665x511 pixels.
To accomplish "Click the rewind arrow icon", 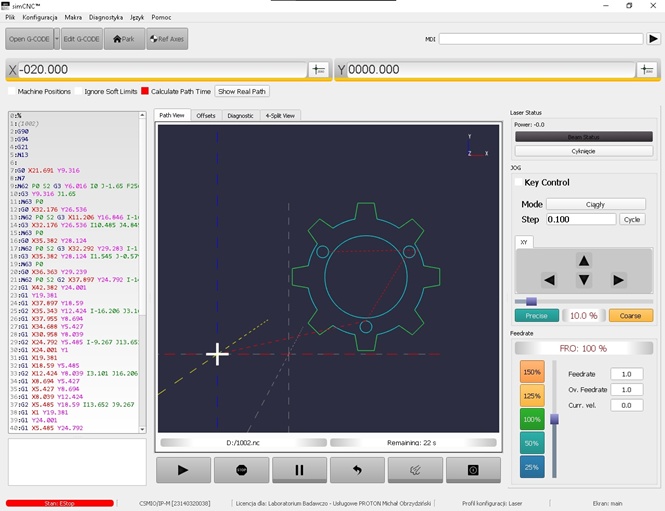I will tap(357, 469).
